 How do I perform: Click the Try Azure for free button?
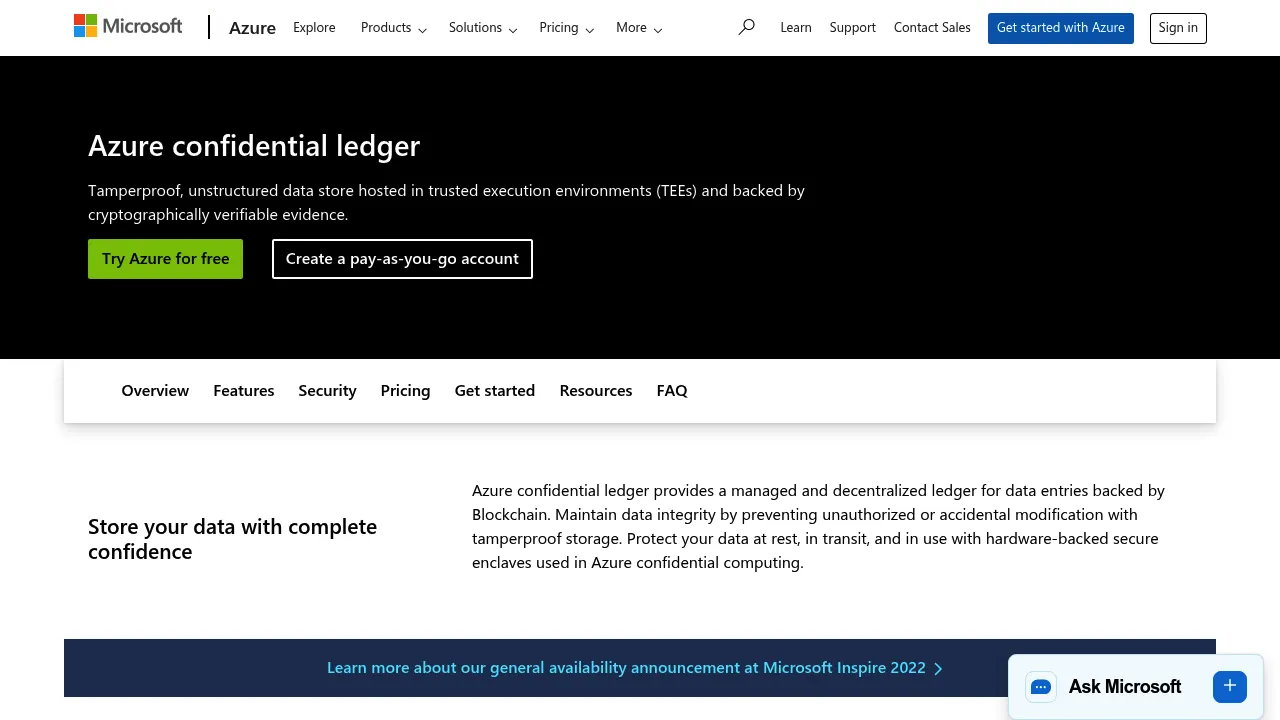coord(166,259)
